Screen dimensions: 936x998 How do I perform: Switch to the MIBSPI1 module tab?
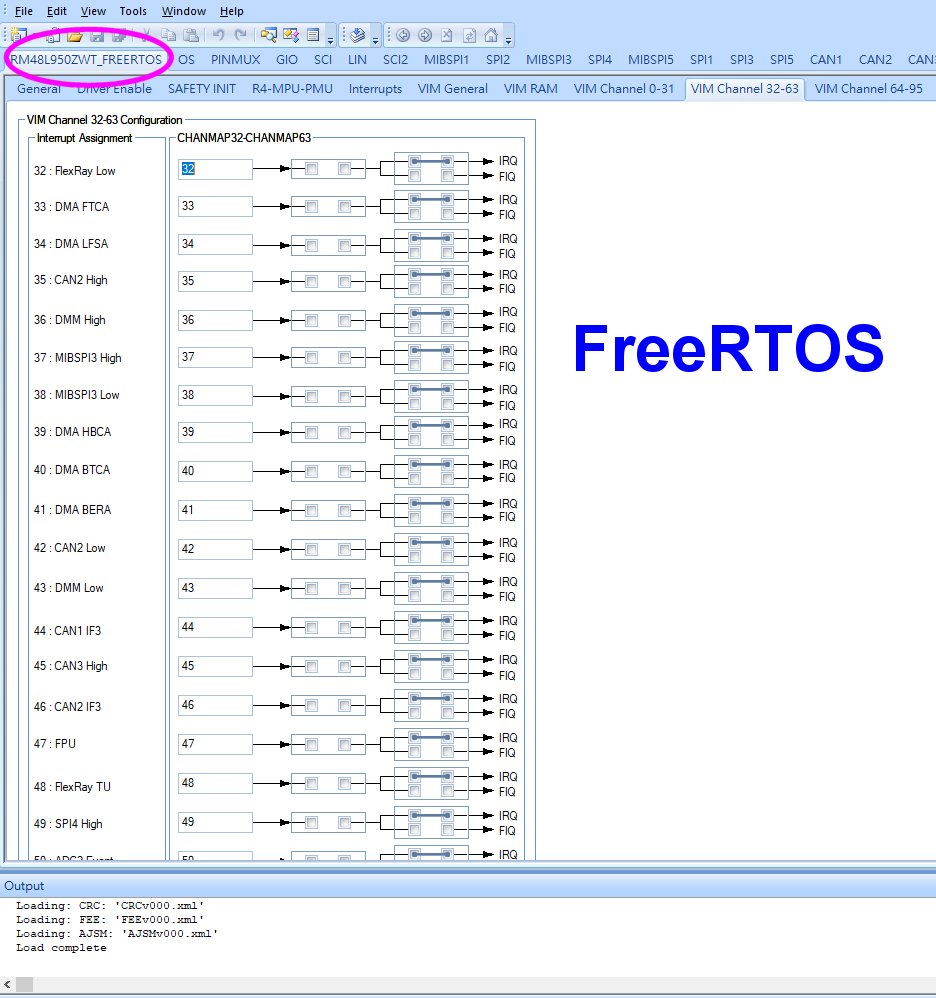[447, 60]
